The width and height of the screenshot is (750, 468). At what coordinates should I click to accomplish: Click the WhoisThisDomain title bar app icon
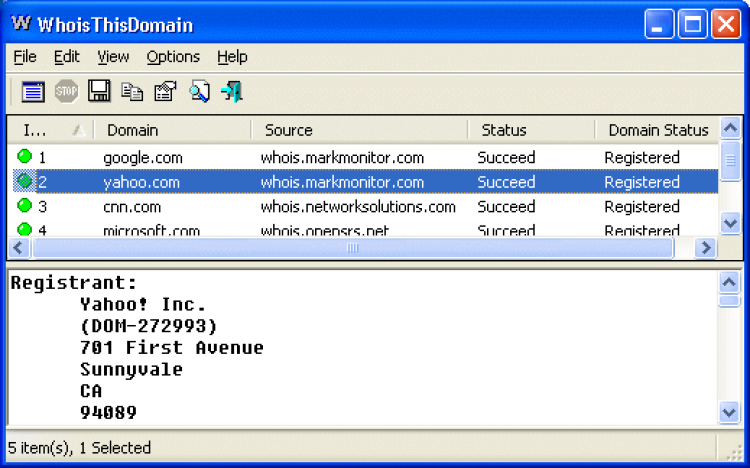tap(21, 23)
